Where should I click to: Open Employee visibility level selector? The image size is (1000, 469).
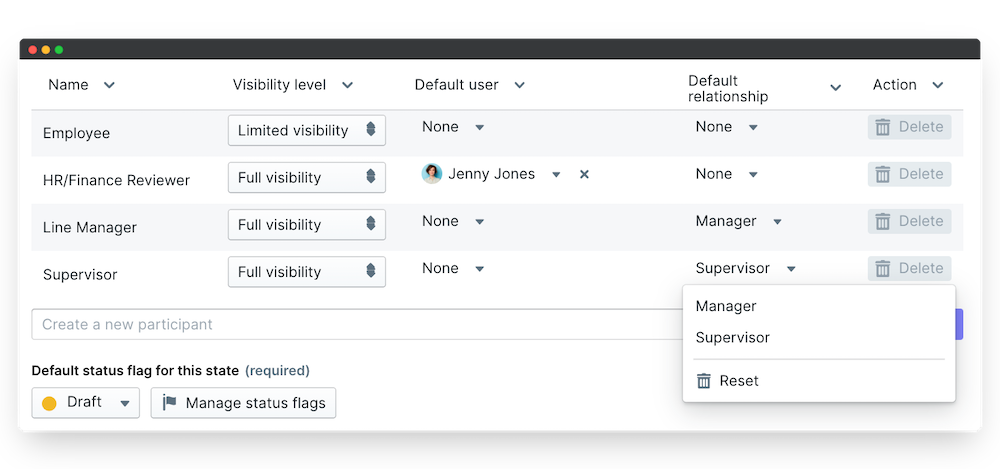coord(306,130)
